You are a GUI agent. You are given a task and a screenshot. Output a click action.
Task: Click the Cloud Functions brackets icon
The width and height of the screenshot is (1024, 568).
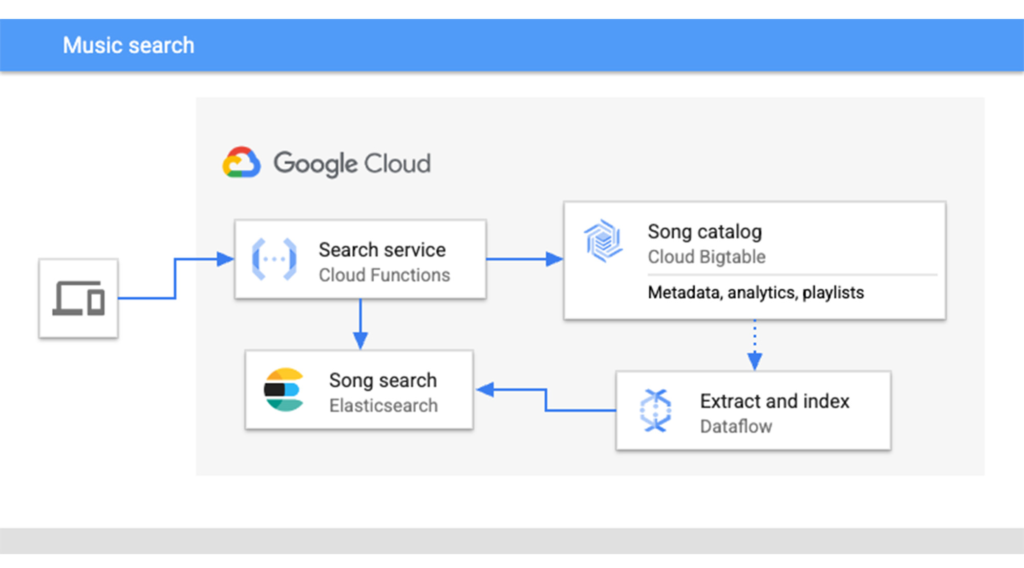[x=273, y=260]
